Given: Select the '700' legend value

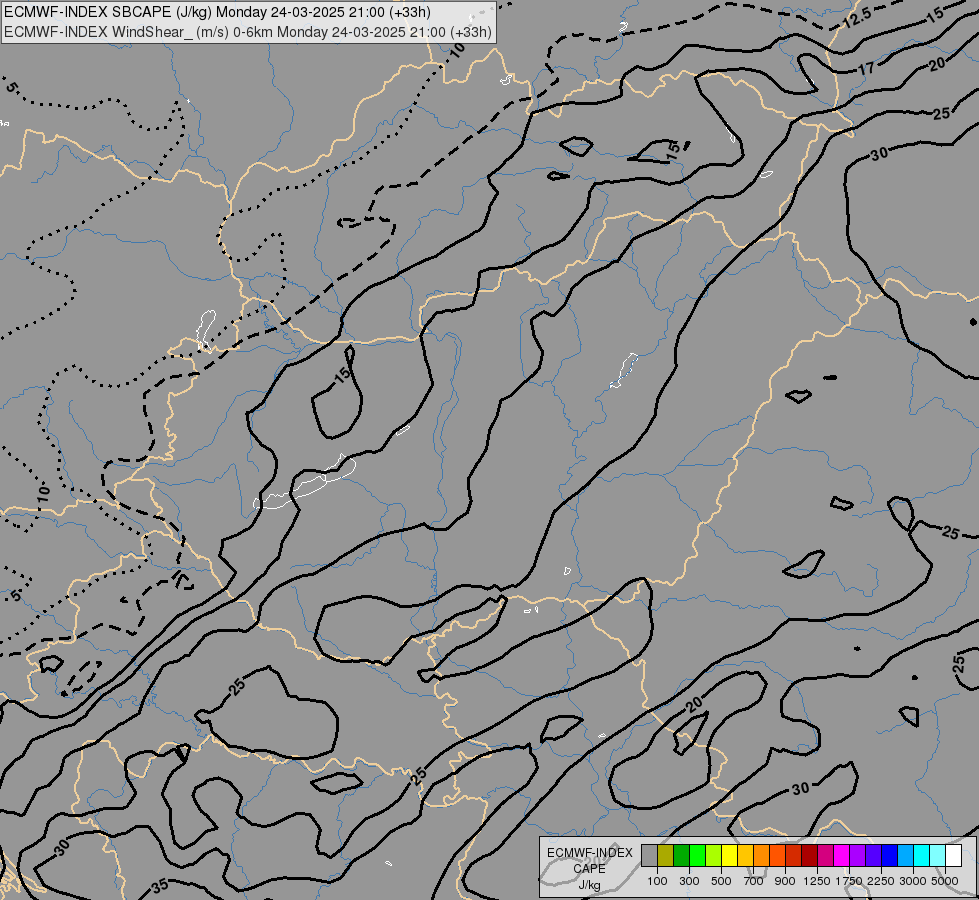Looking at the screenshot, I should 754,881.
